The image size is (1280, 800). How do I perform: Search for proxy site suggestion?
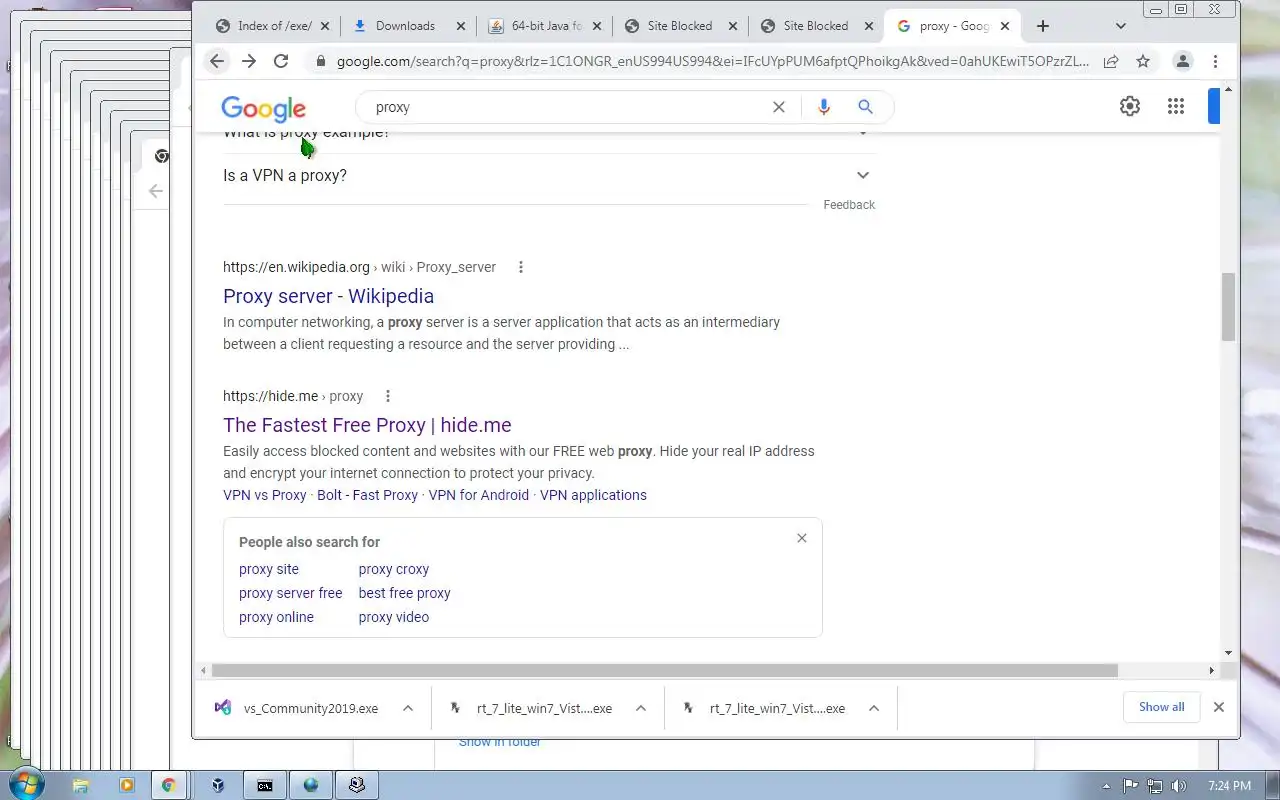click(269, 569)
